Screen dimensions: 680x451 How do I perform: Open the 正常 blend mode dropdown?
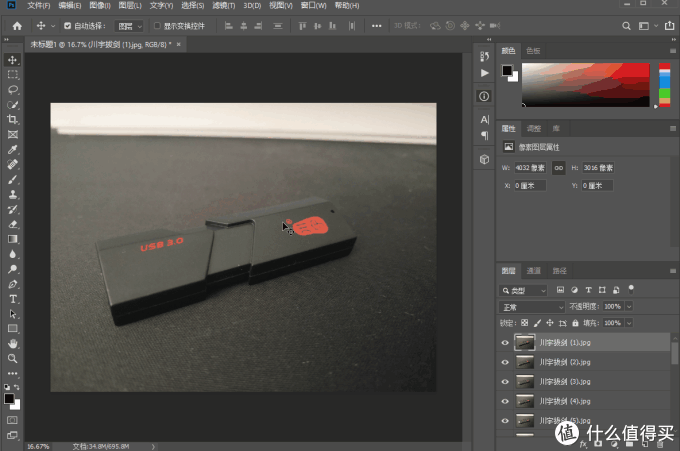(x=530, y=306)
